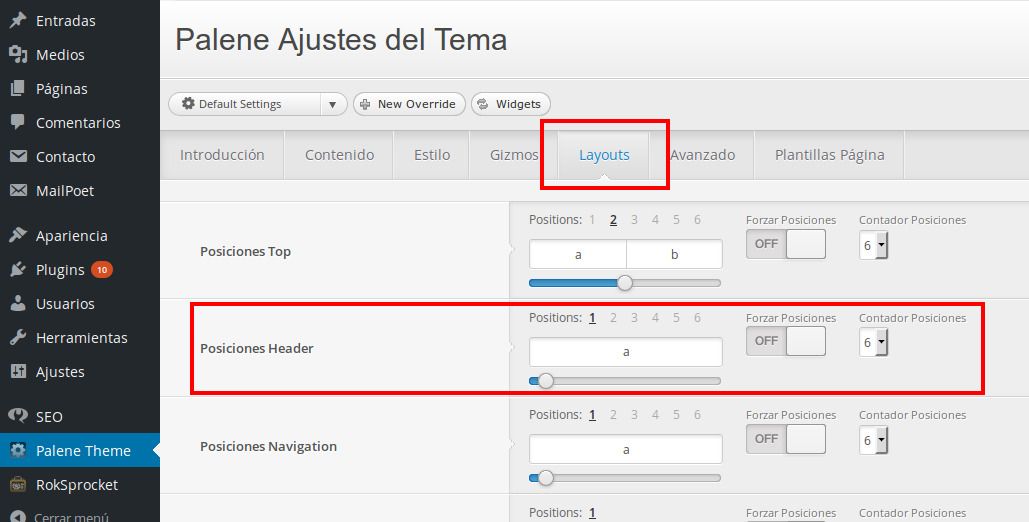Click the Ajustes sliders icon
1029x522 pixels.
coord(18,372)
